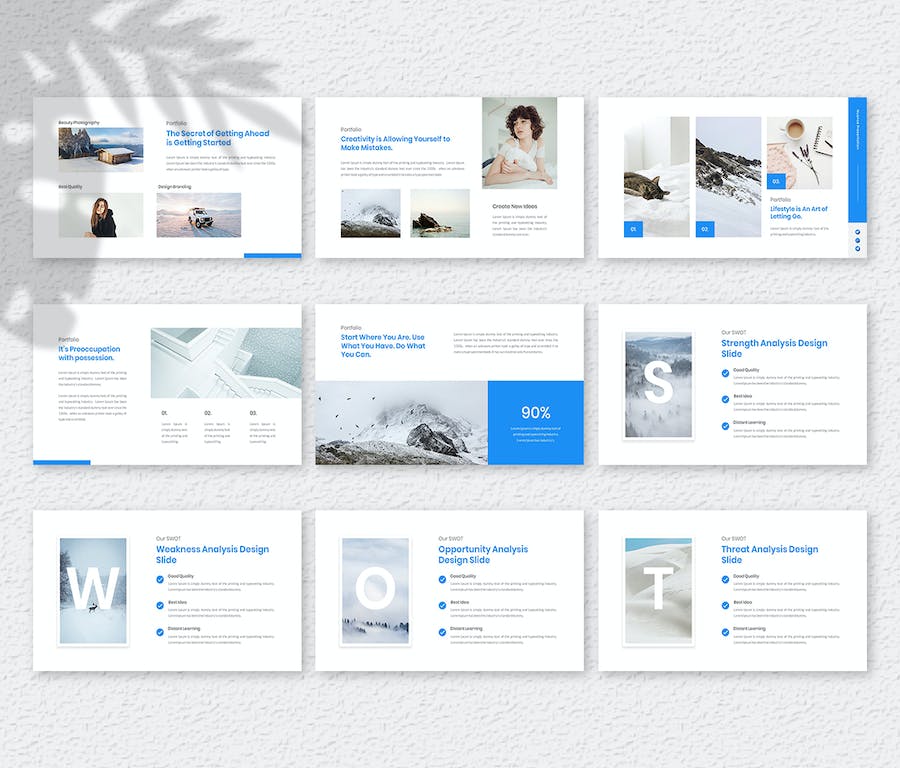Screen dimensions: 900x768
Task: Click the top round icon below the blue sidebar
Action: [857, 231]
